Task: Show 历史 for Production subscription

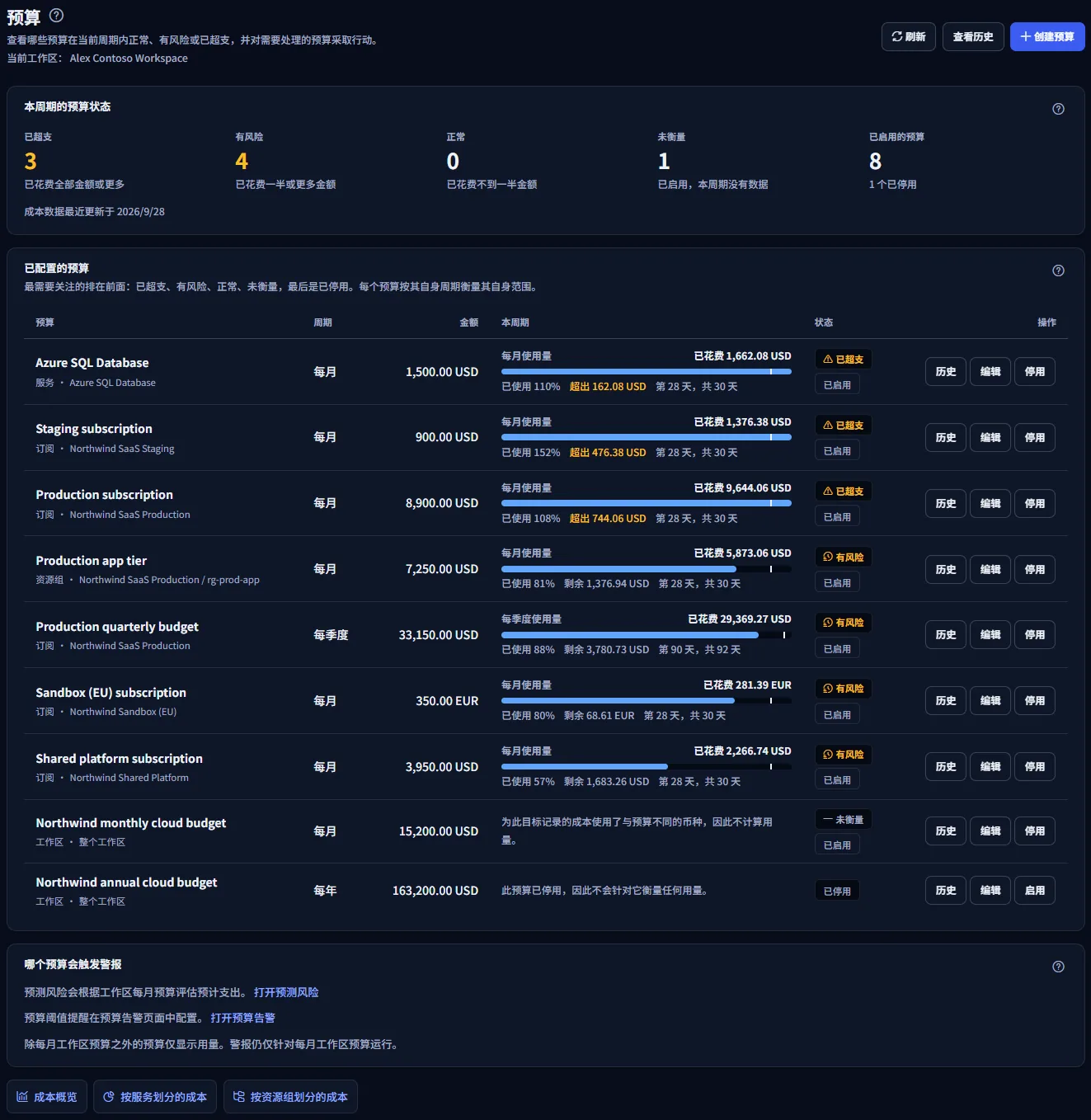Action: tap(946, 504)
